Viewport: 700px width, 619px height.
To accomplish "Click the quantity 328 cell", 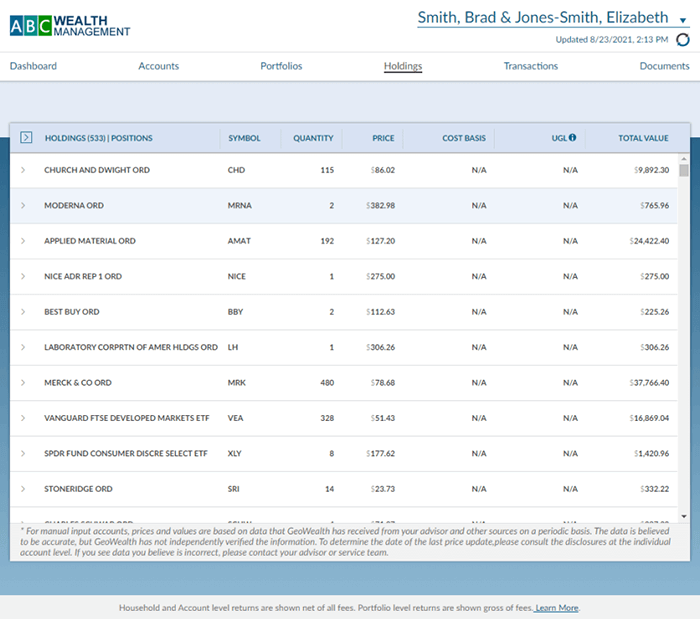I will coord(327,418).
